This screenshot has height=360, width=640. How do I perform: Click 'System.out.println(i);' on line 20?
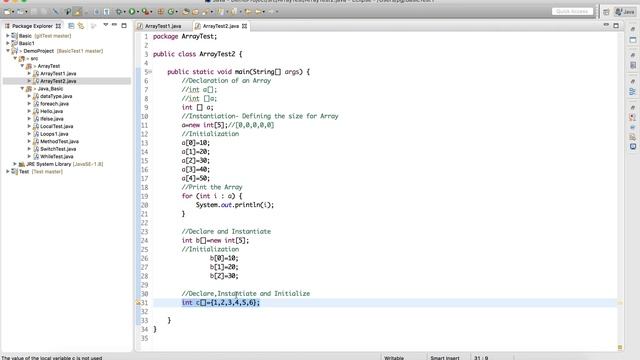point(235,205)
